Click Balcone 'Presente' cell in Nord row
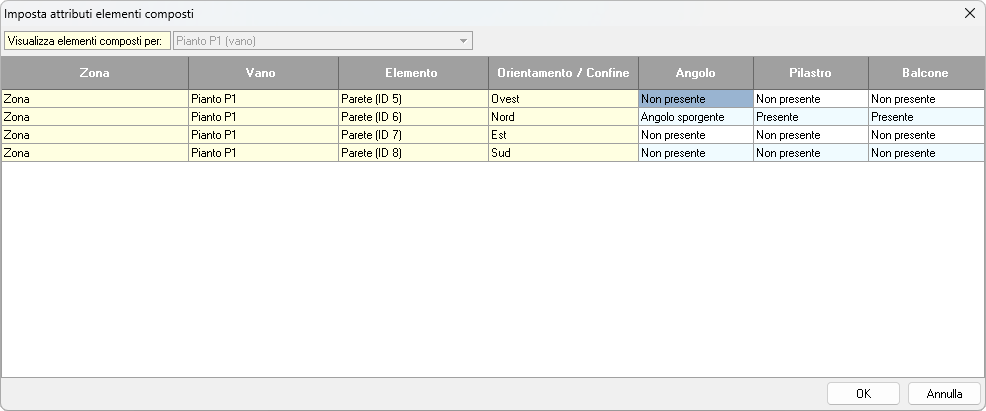 point(926,117)
